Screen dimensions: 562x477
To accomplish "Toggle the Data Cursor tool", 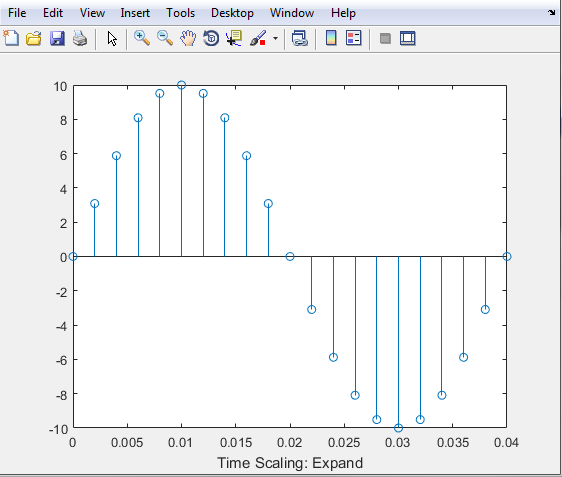I will click(x=234, y=38).
